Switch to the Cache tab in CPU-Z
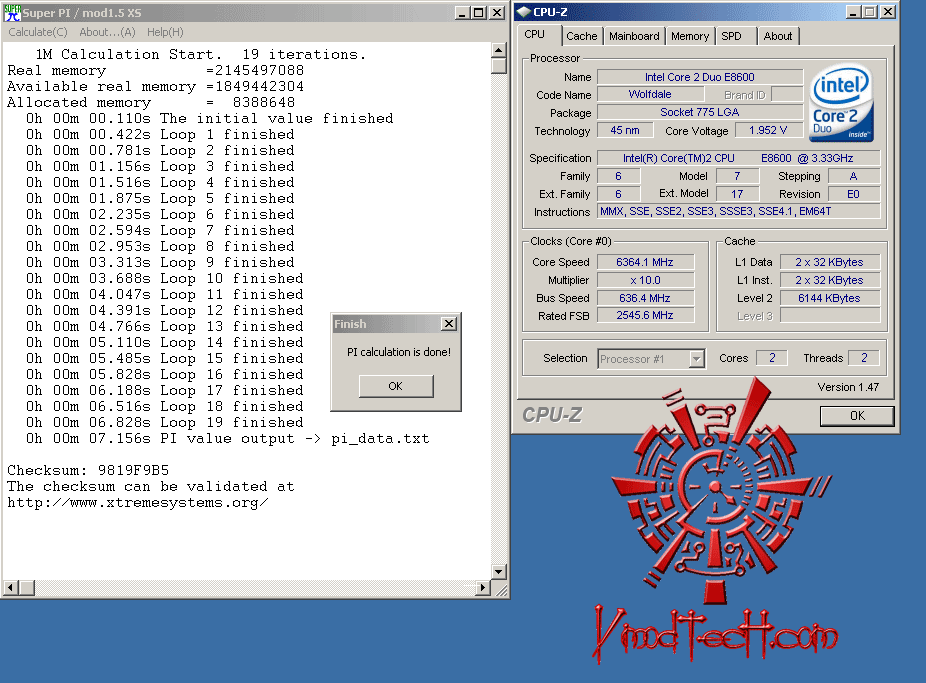This screenshot has width=926, height=683. (582, 36)
